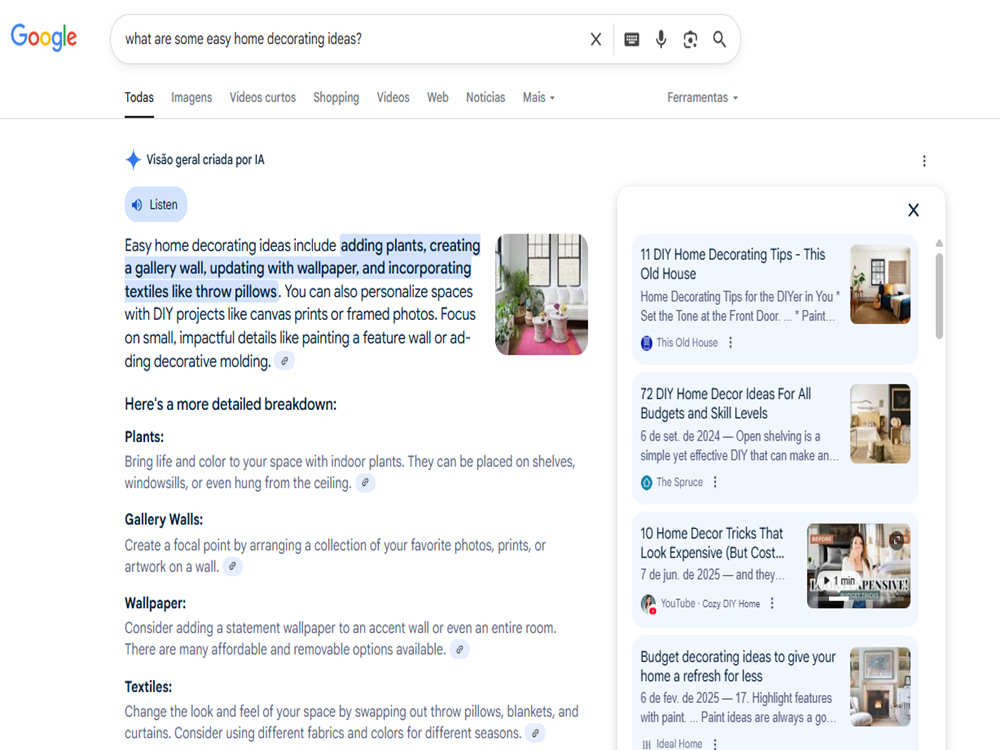Click source link icon in Textiles section
Image resolution: width=1000 pixels, height=750 pixels.
tap(535, 733)
